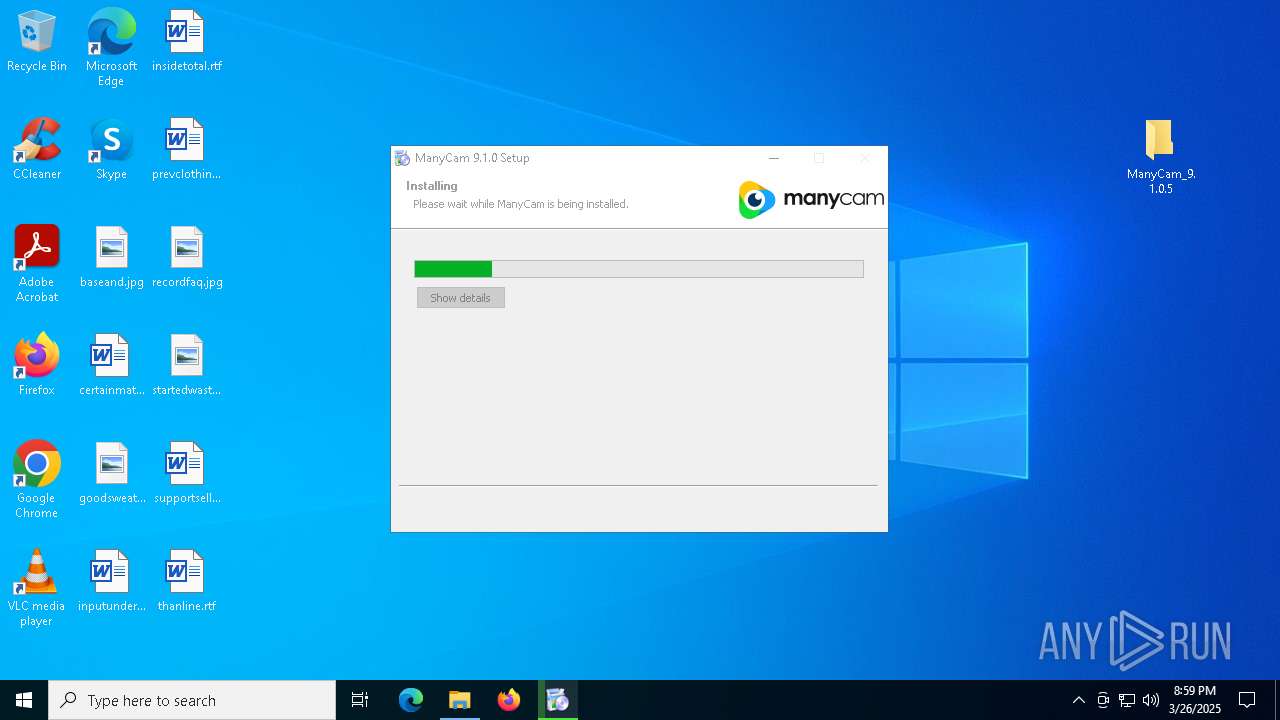The width and height of the screenshot is (1280, 720).
Task: Open the Google Chrome desktop shortcut
Action: [x=37, y=481]
